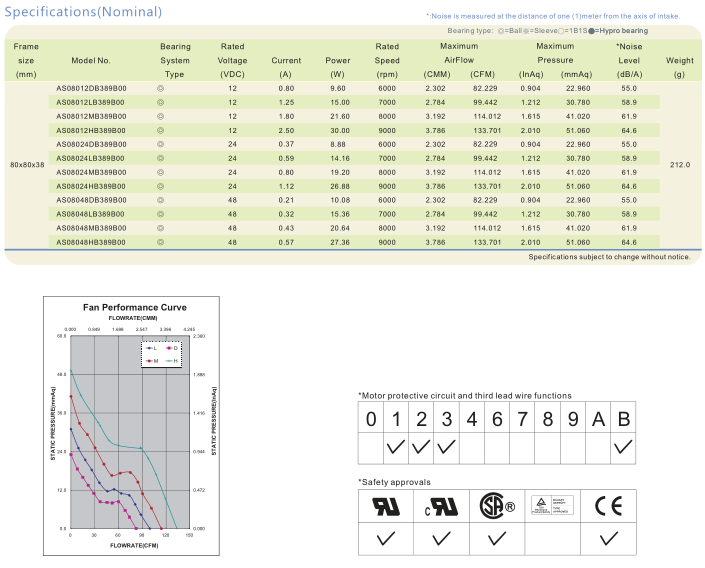Screen dimensions: 705x568
Task: Click the Hypro bearing legend symbol
Action: coord(591,31)
